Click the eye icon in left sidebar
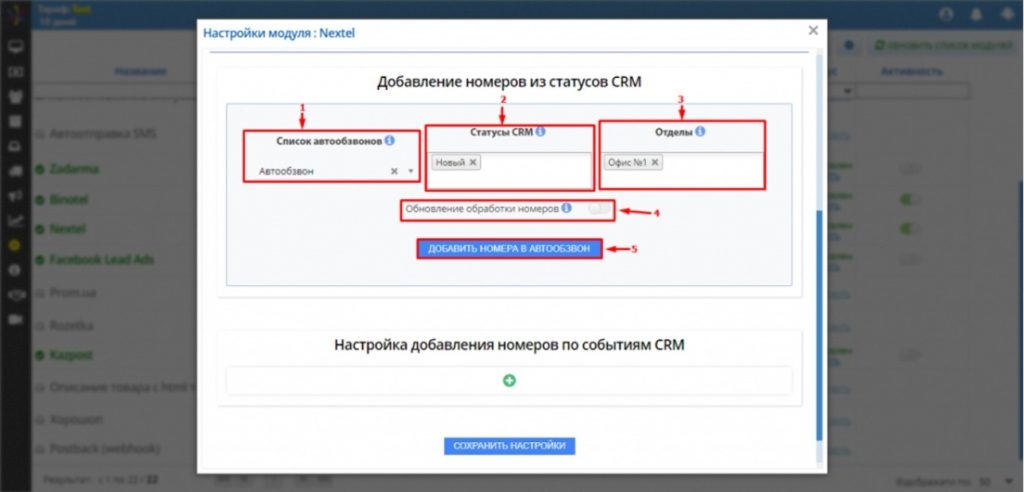Image resolution: width=1024 pixels, height=492 pixels. click(16, 295)
